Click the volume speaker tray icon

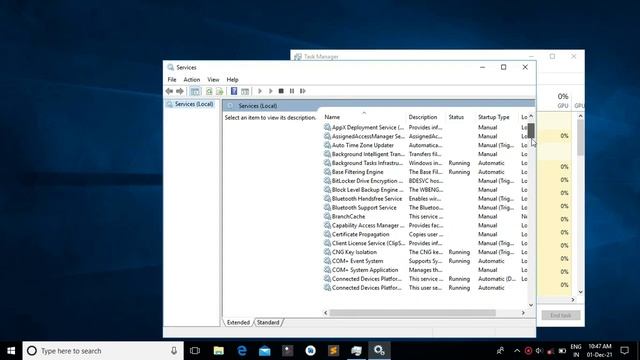point(539,351)
